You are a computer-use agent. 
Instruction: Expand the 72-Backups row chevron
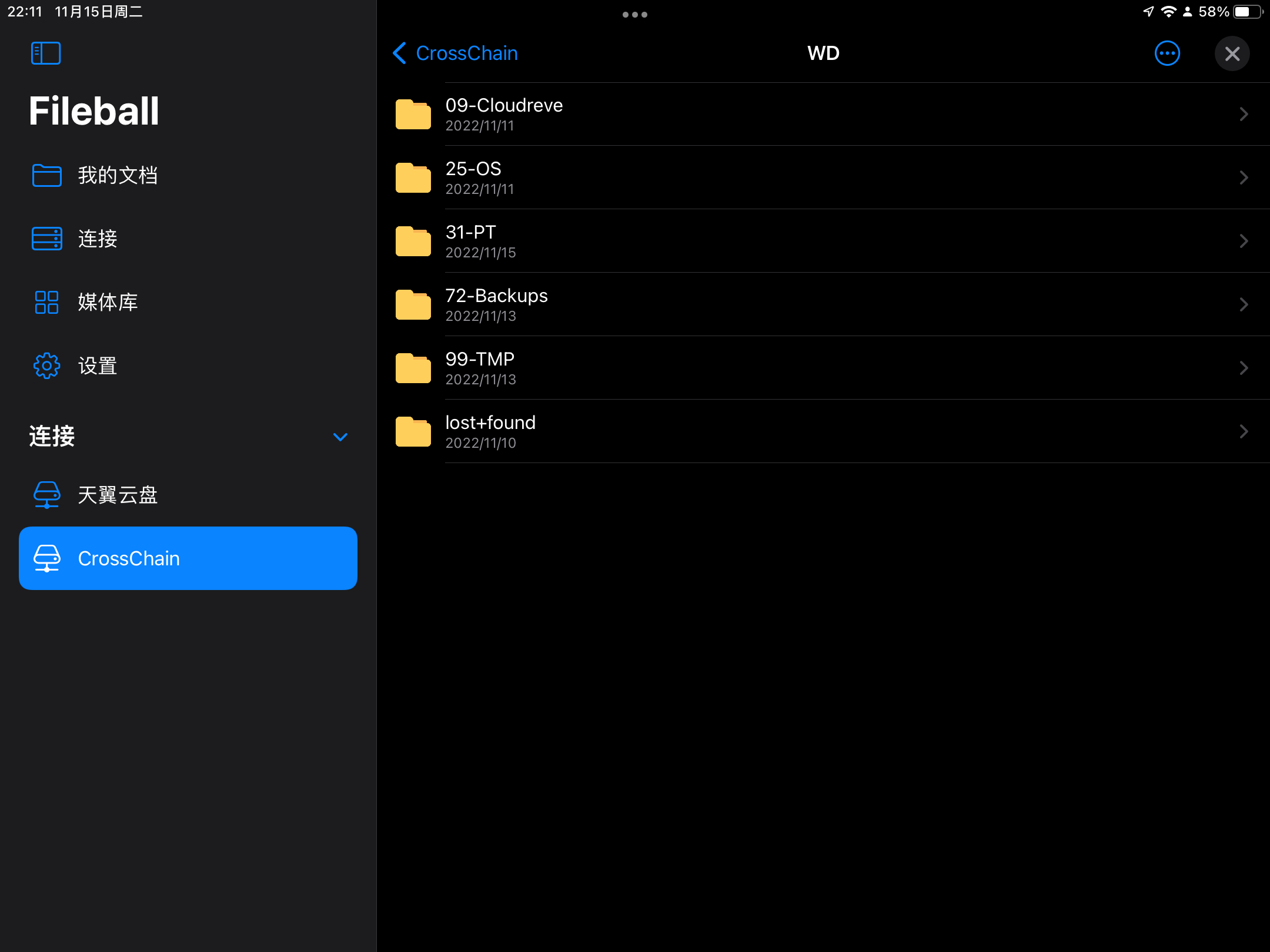1244,304
